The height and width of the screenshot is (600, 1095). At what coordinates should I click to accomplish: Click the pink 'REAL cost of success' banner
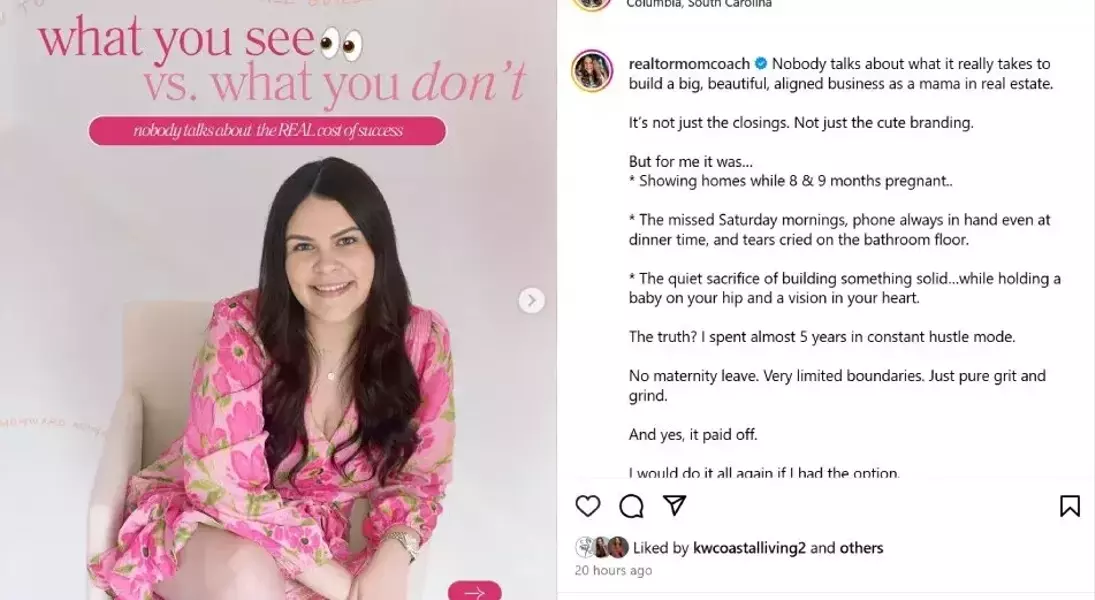267,131
